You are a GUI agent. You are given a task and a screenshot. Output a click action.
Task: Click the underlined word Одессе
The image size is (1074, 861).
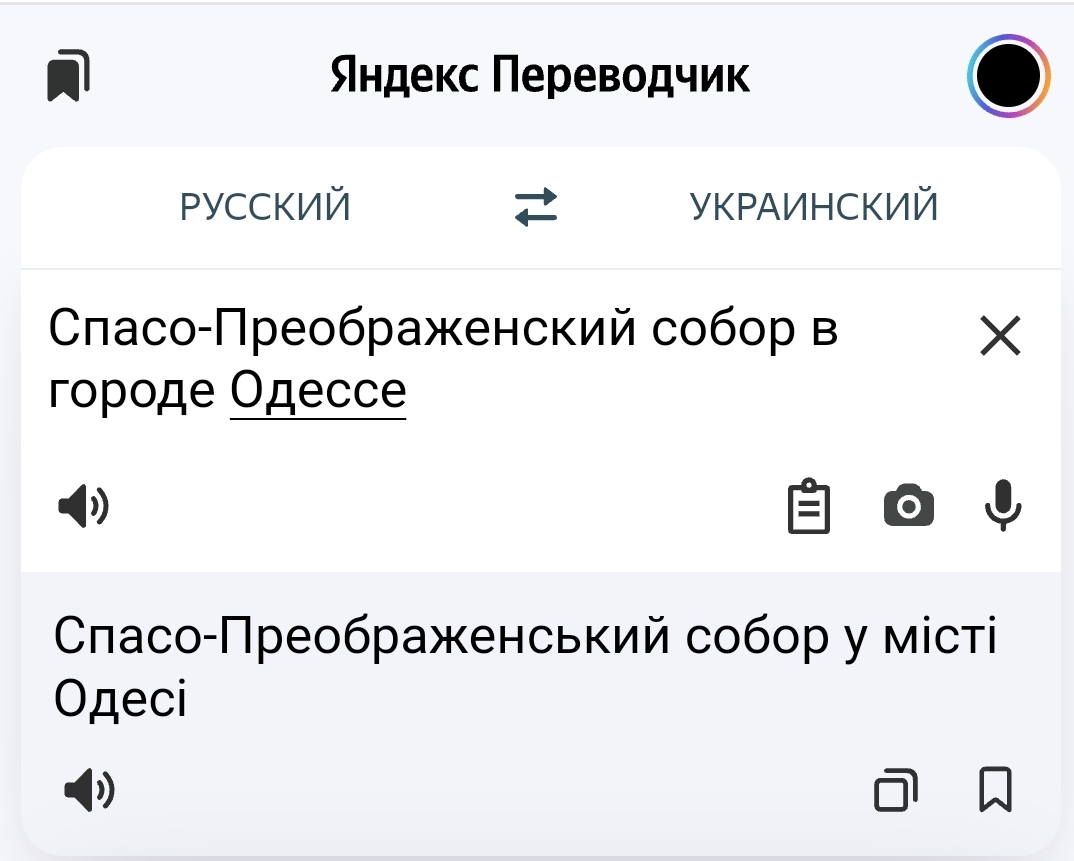click(318, 391)
